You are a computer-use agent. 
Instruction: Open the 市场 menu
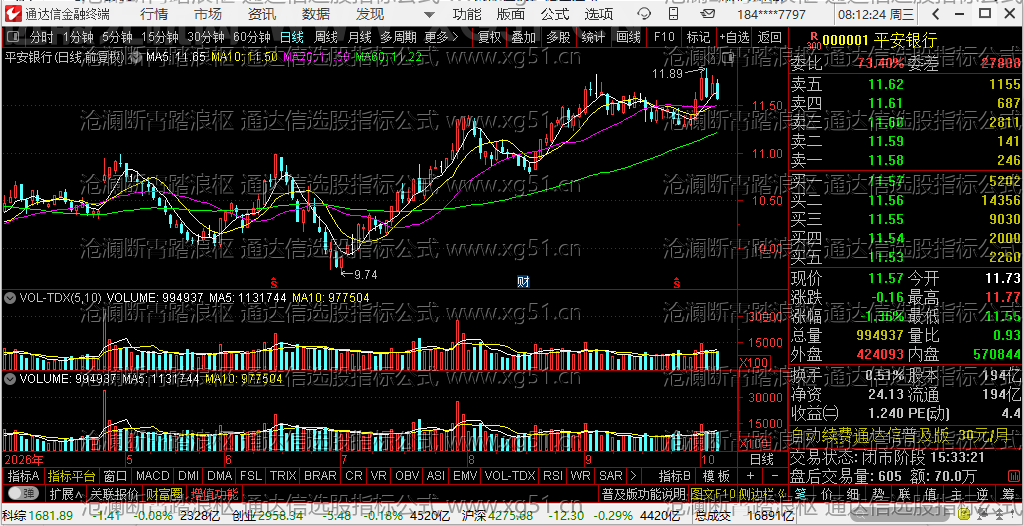(x=208, y=14)
